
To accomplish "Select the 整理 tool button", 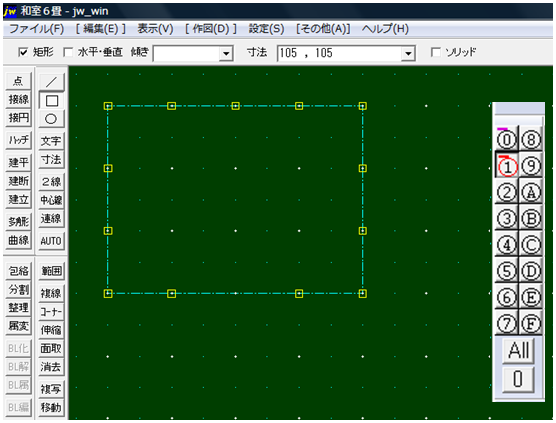I will [x=18, y=307].
